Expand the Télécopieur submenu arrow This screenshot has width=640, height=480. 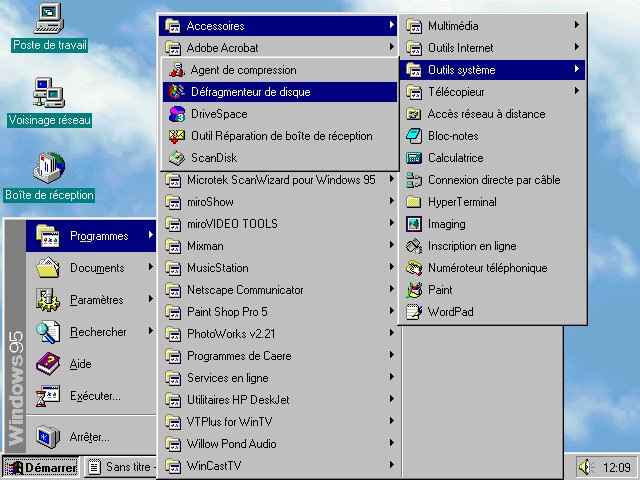(576, 91)
